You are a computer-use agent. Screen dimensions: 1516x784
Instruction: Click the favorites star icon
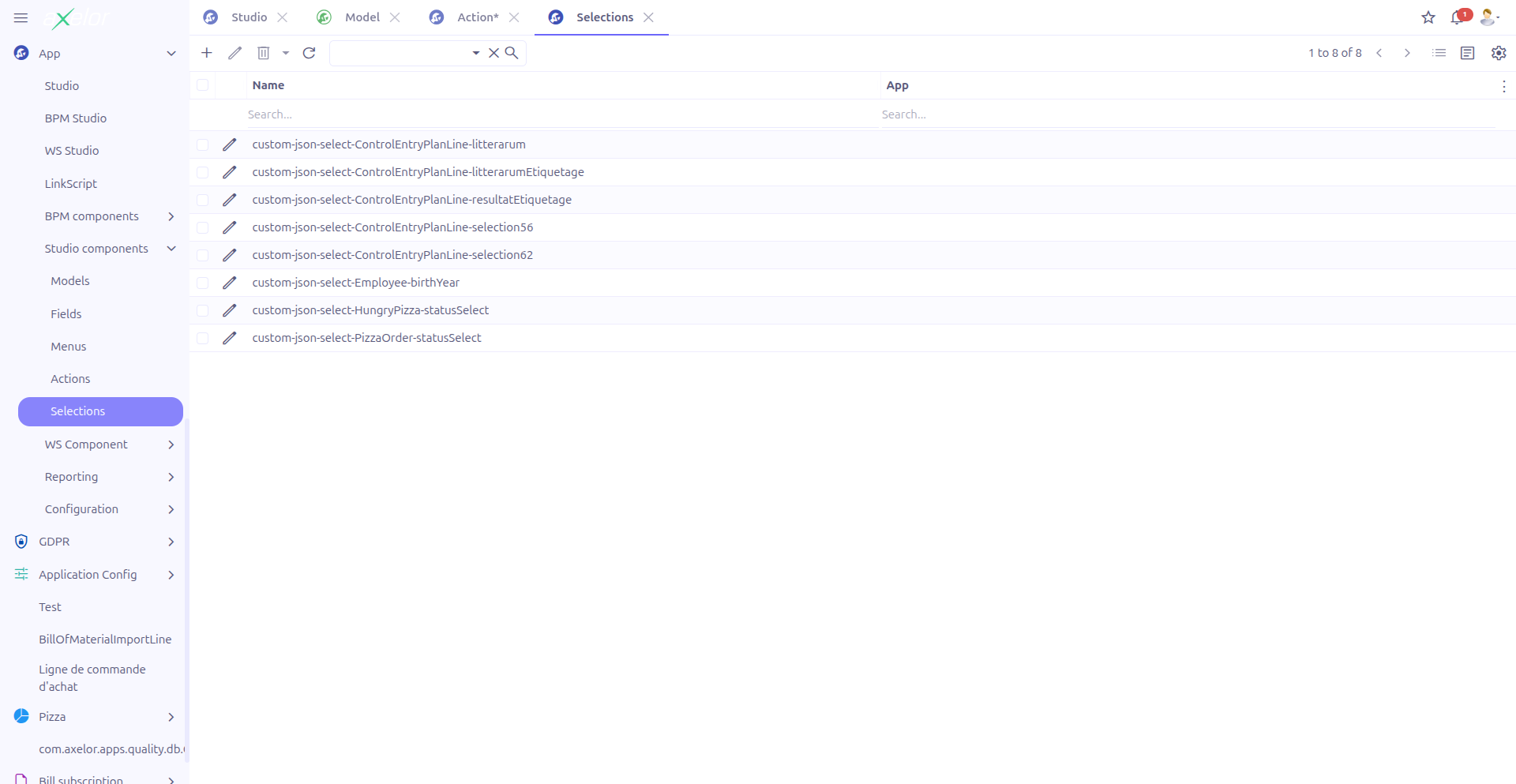pos(1428,17)
